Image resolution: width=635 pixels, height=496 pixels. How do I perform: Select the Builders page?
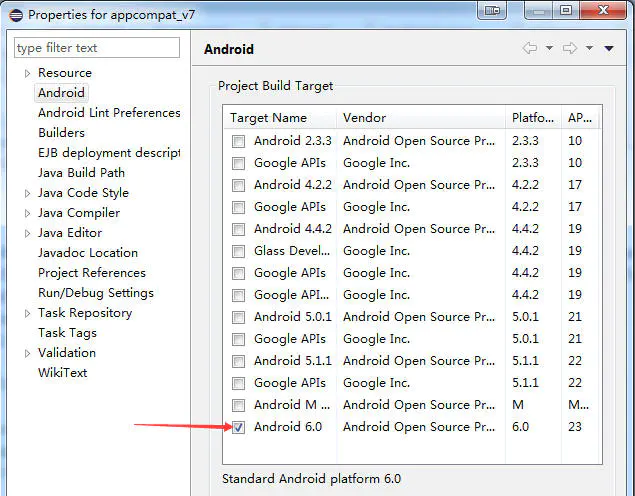point(61,132)
